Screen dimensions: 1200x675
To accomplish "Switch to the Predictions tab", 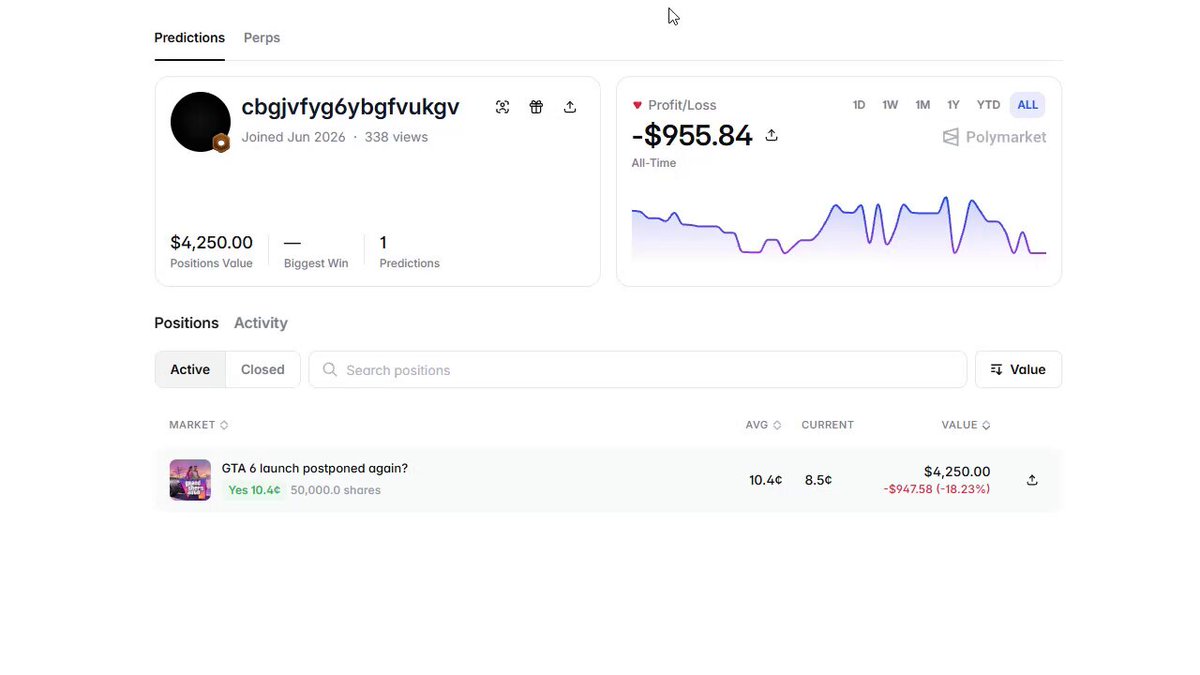I will (x=189, y=38).
